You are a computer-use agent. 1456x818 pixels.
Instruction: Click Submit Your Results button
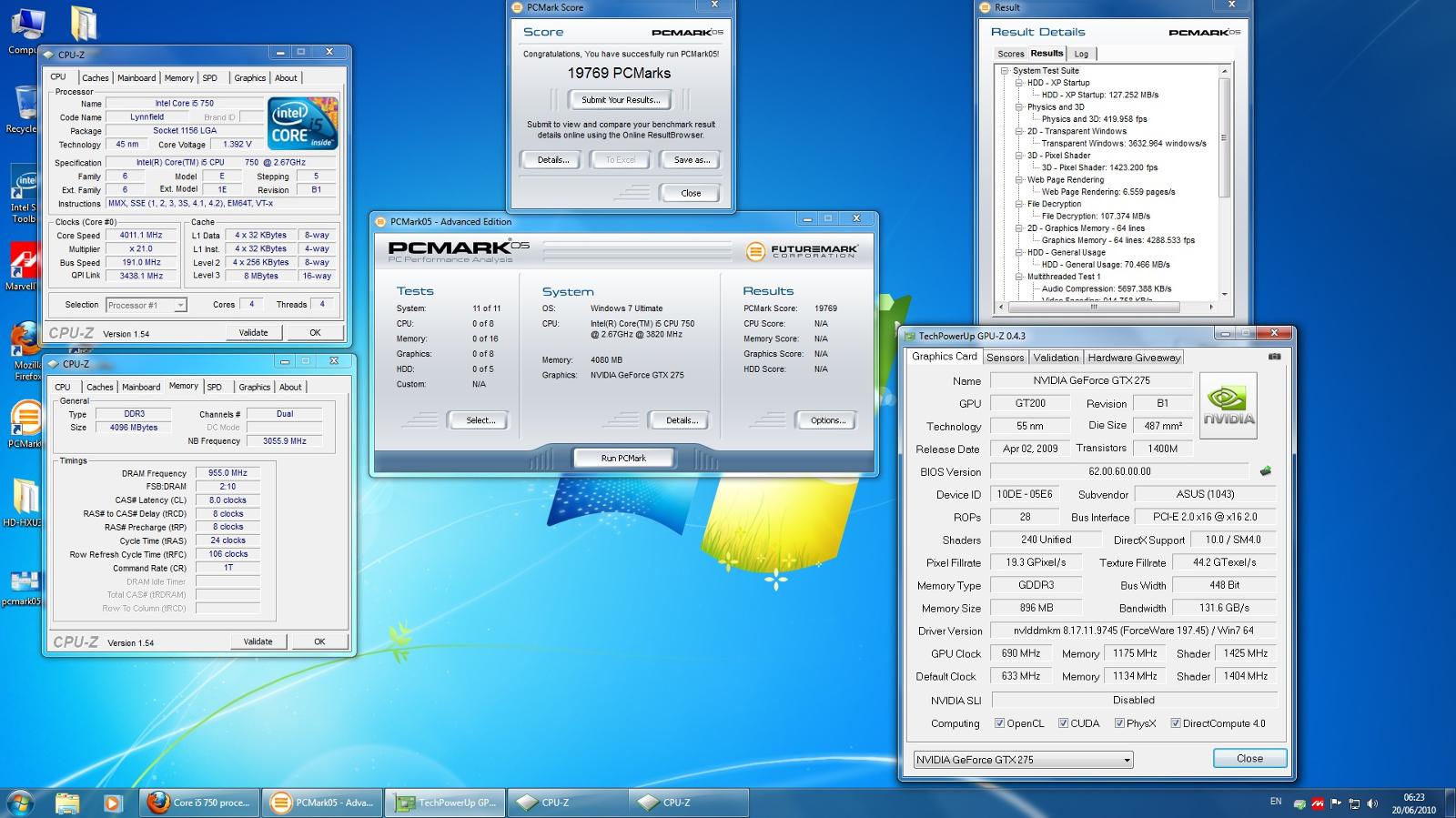[621, 100]
